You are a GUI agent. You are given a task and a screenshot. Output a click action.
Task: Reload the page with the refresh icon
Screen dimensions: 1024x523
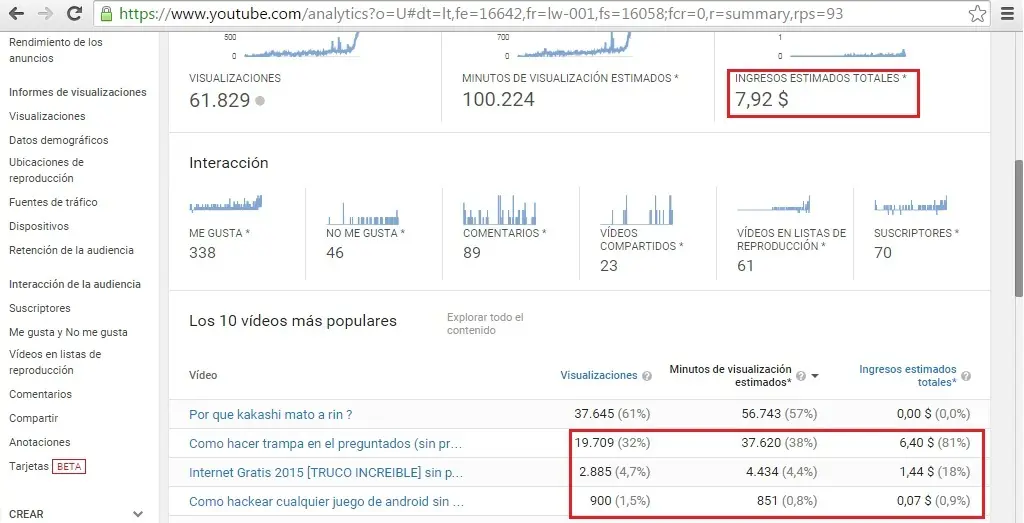74,13
